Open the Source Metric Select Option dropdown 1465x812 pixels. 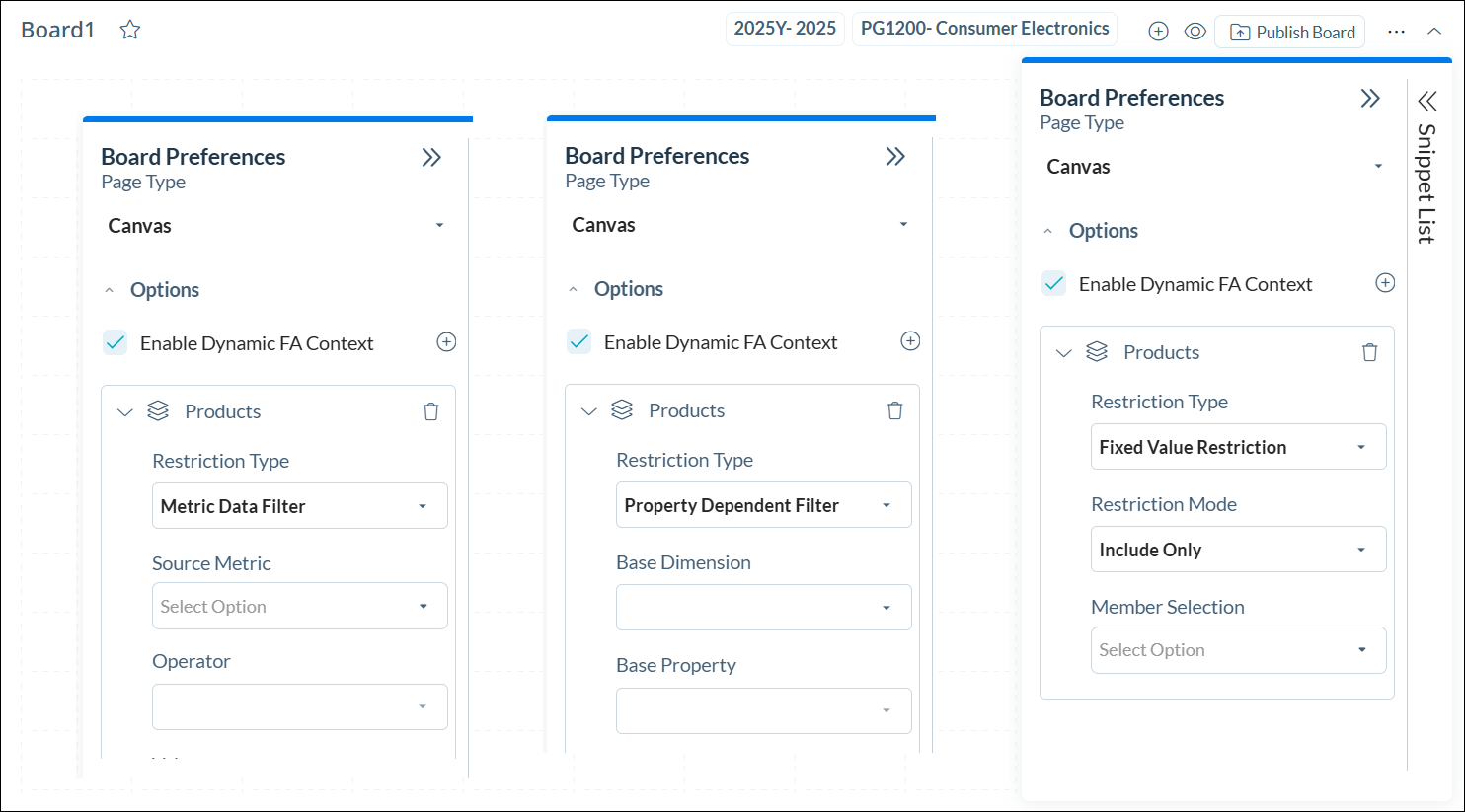click(299, 607)
